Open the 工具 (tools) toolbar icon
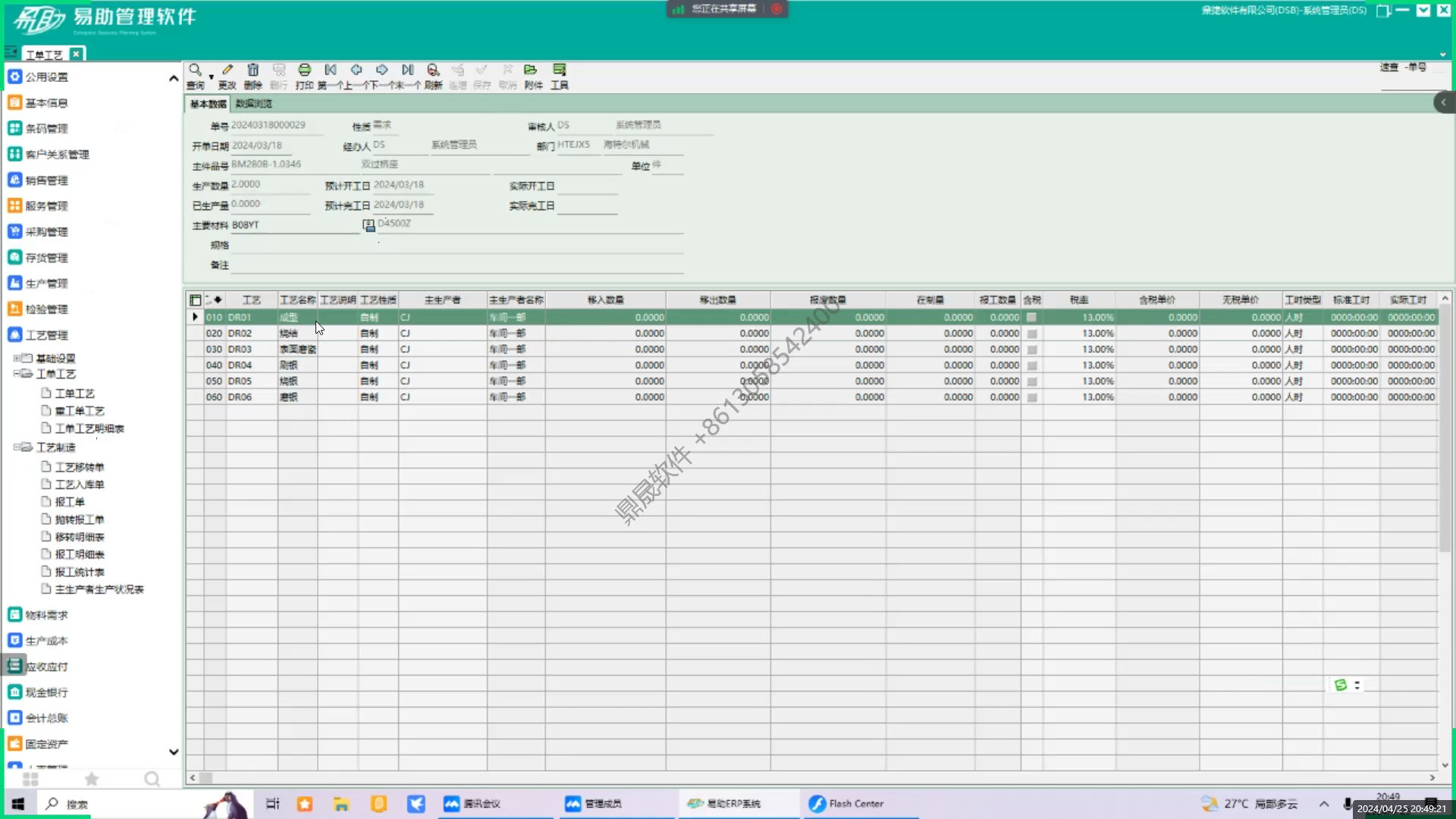 point(559,70)
